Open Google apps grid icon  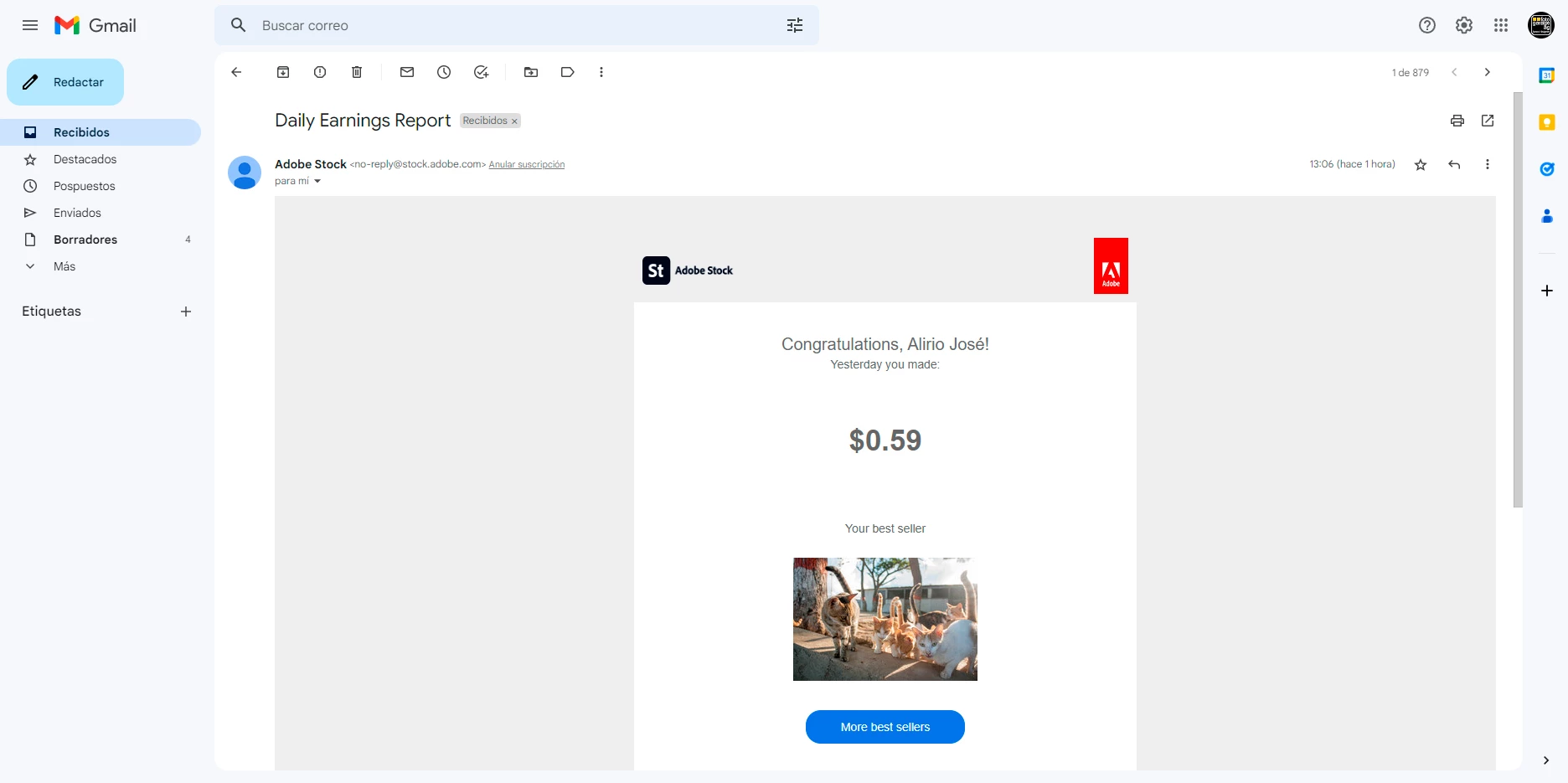coord(1501,25)
